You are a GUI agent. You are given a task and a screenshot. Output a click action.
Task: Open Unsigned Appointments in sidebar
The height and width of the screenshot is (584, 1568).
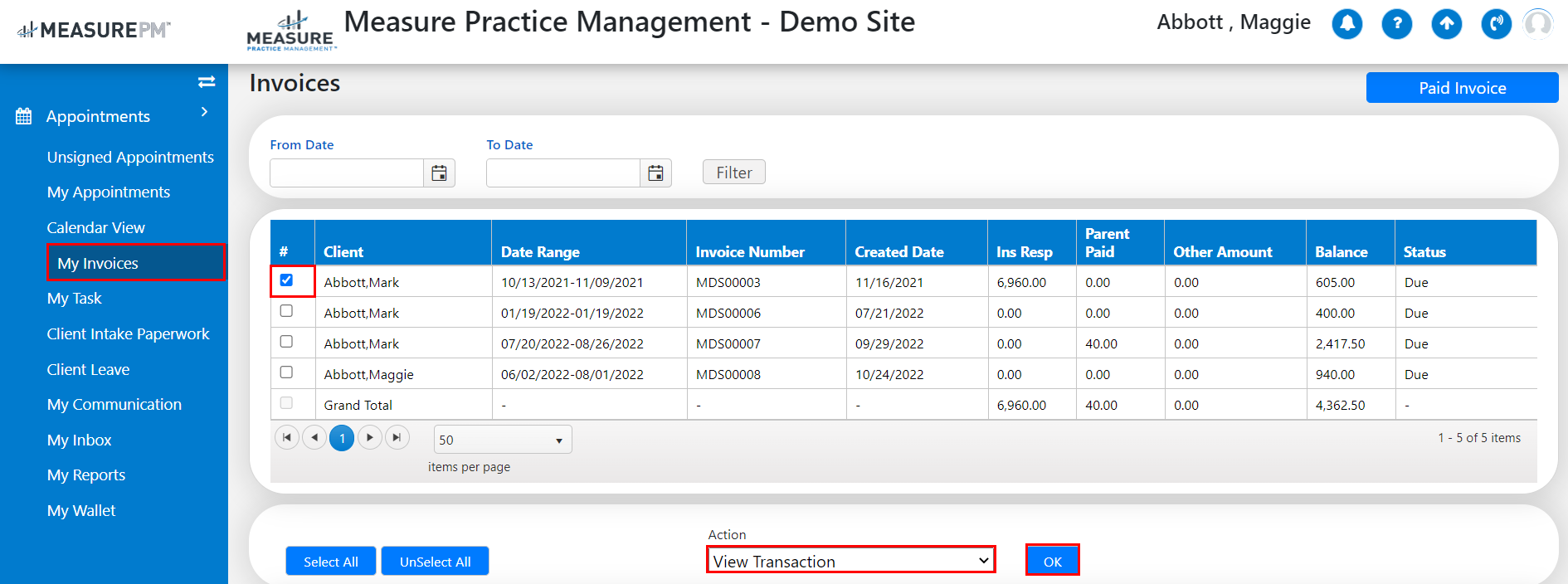pyautogui.click(x=130, y=157)
